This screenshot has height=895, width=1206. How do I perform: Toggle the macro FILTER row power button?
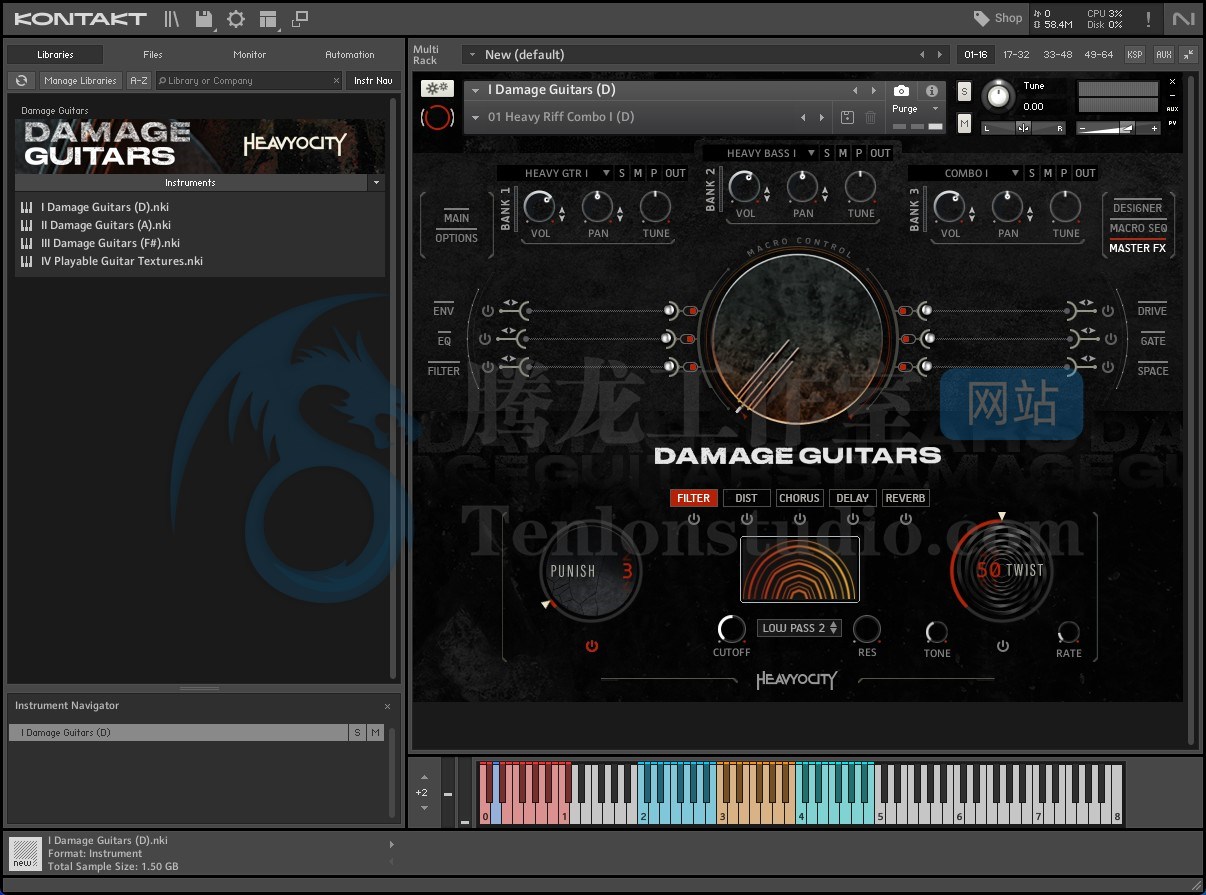tap(487, 368)
